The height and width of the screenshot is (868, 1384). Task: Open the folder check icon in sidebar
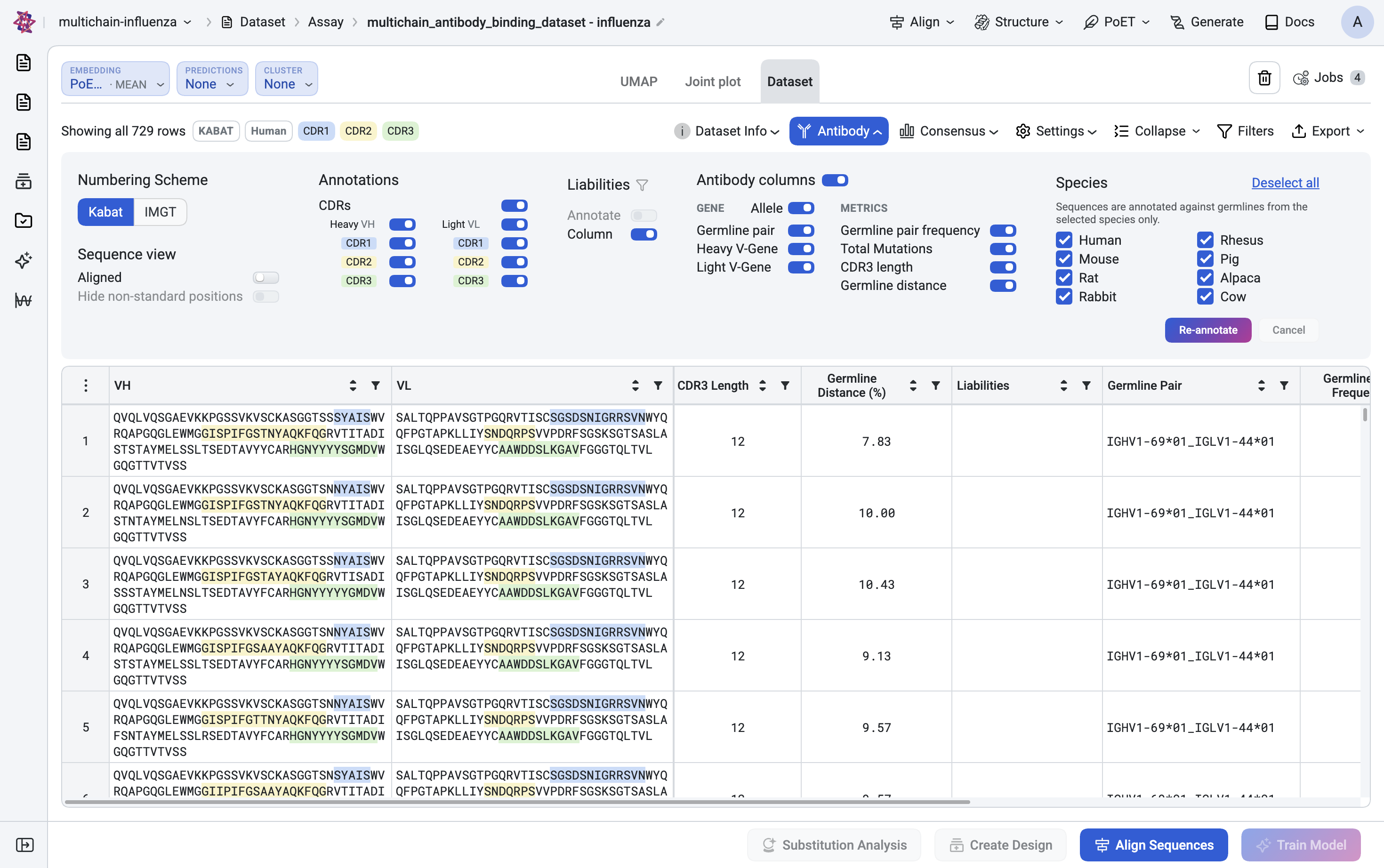[24, 221]
